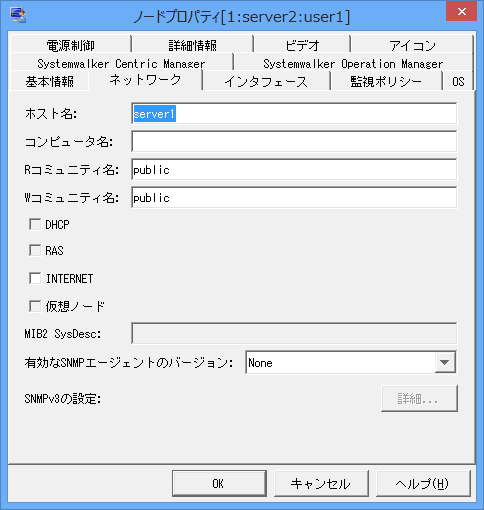Select the ビデオ tab
Viewport: 484px width, 510px height.
(x=302, y=45)
